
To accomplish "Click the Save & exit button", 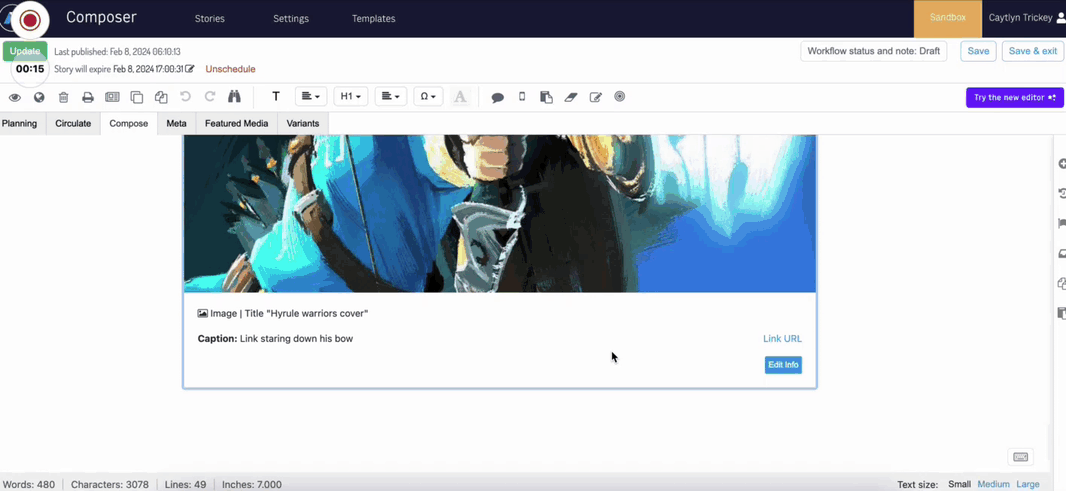I will click(1033, 51).
